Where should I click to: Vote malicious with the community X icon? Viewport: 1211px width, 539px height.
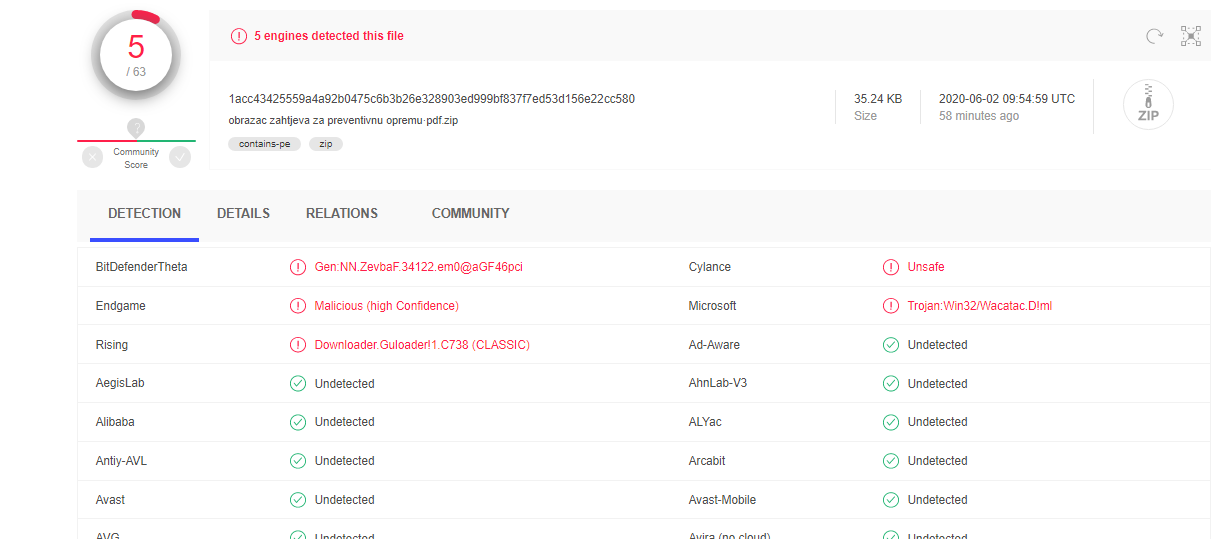[x=92, y=157]
